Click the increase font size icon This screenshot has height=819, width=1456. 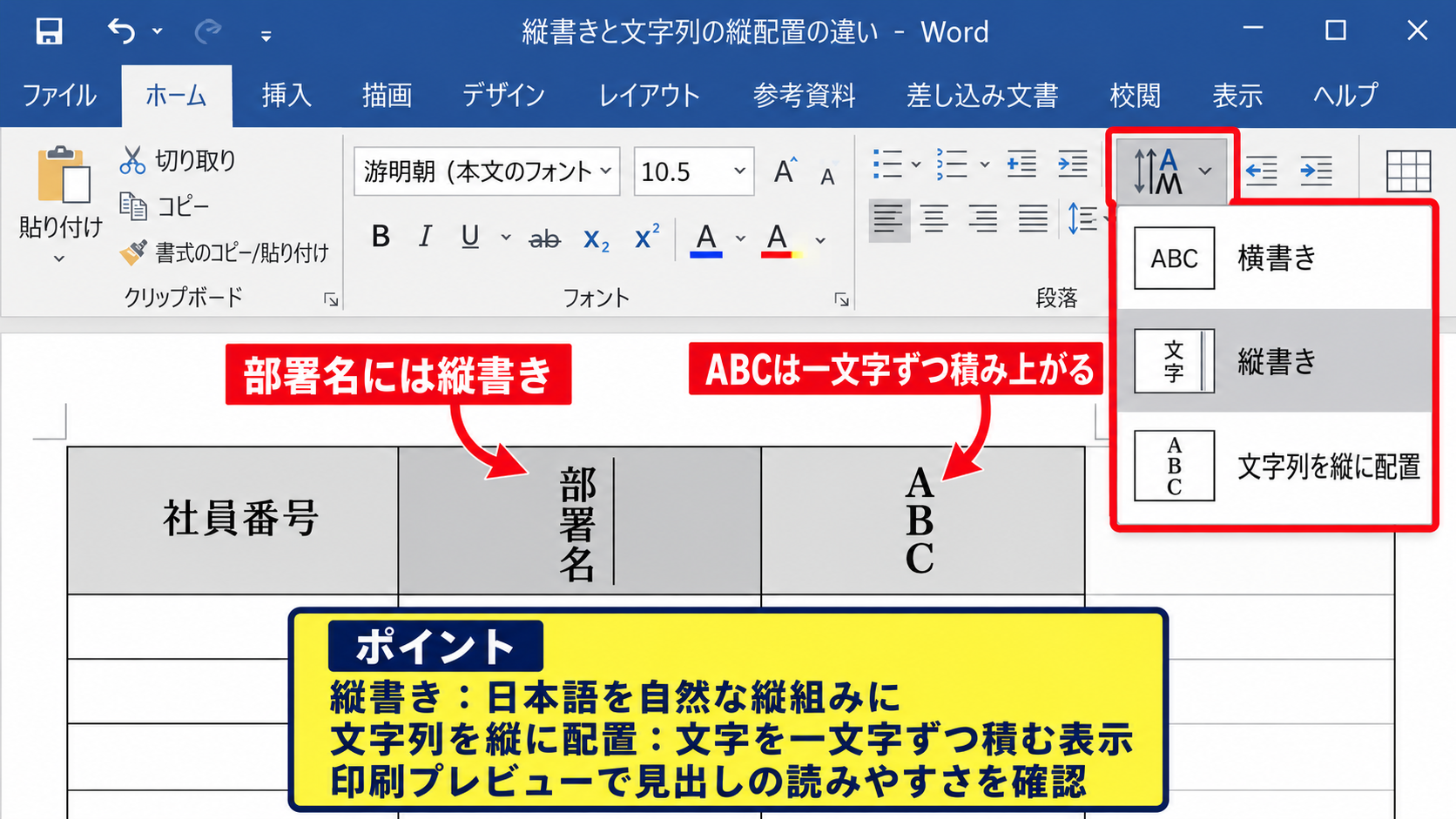click(785, 171)
